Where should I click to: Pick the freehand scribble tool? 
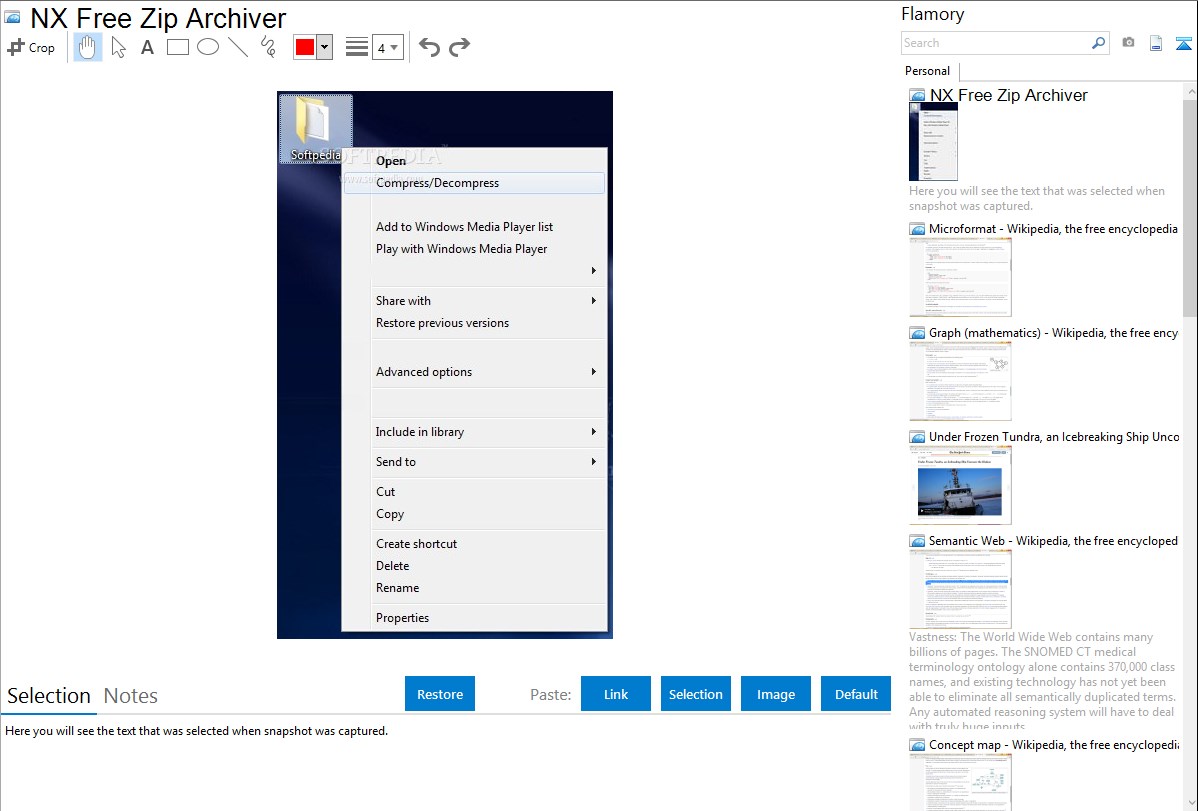click(x=268, y=47)
